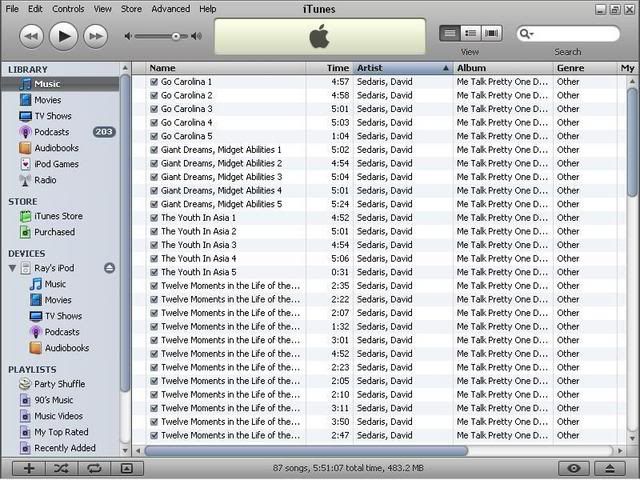Image resolution: width=640 pixels, height=480 pixels.
Task: Switch to Cover Flow view
Action: (x=491, y=33)
